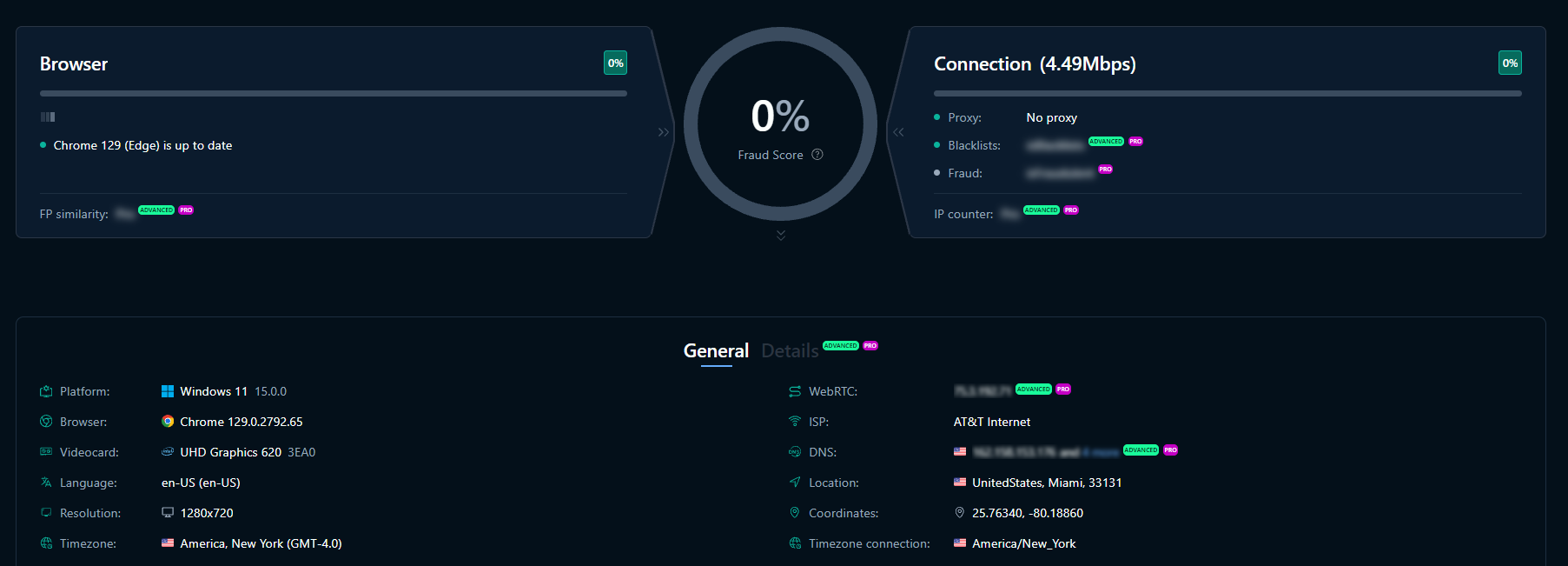This screenshot has width=1568, height=566.
Task: Click the Connection panel progress bar
Action: point(1227,93)
